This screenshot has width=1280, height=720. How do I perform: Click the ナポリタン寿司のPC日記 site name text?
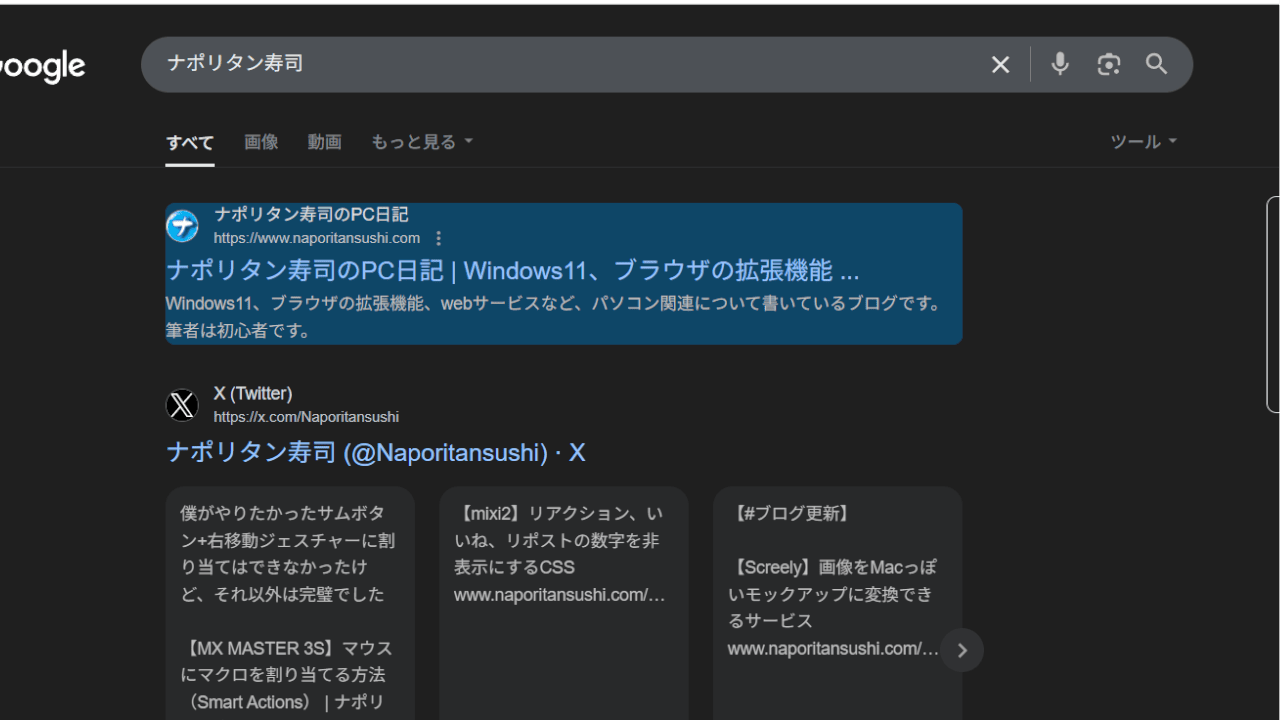click(311, 214)
